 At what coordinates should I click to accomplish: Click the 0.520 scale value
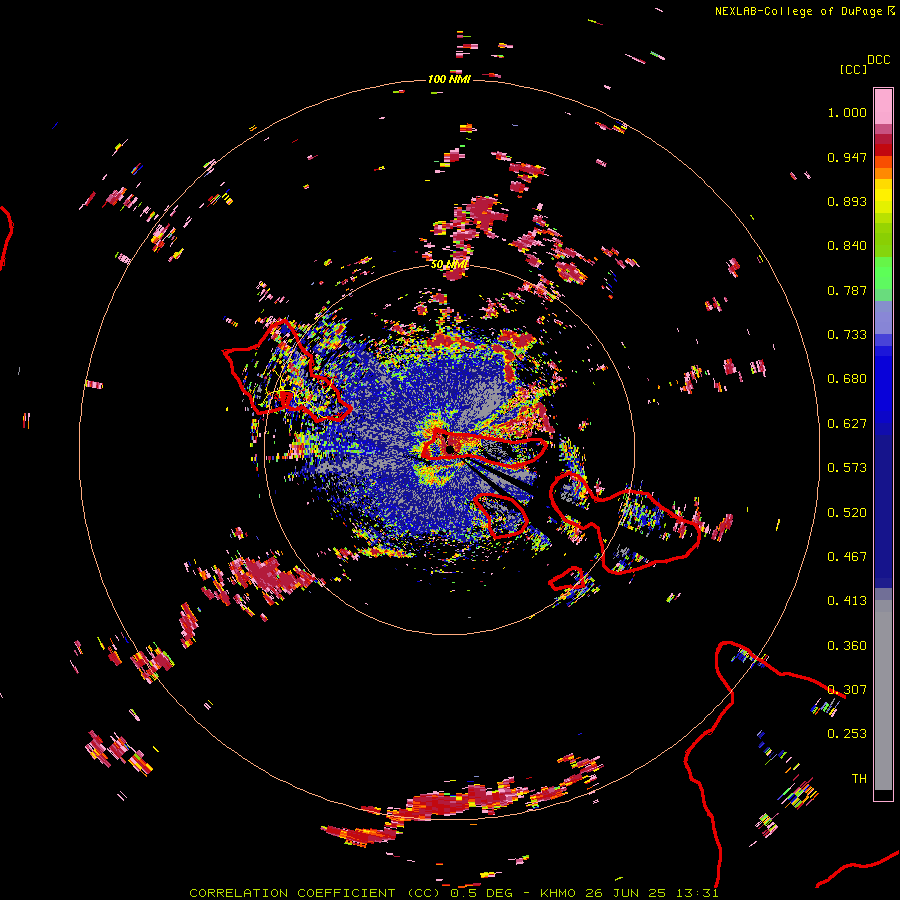847,513
